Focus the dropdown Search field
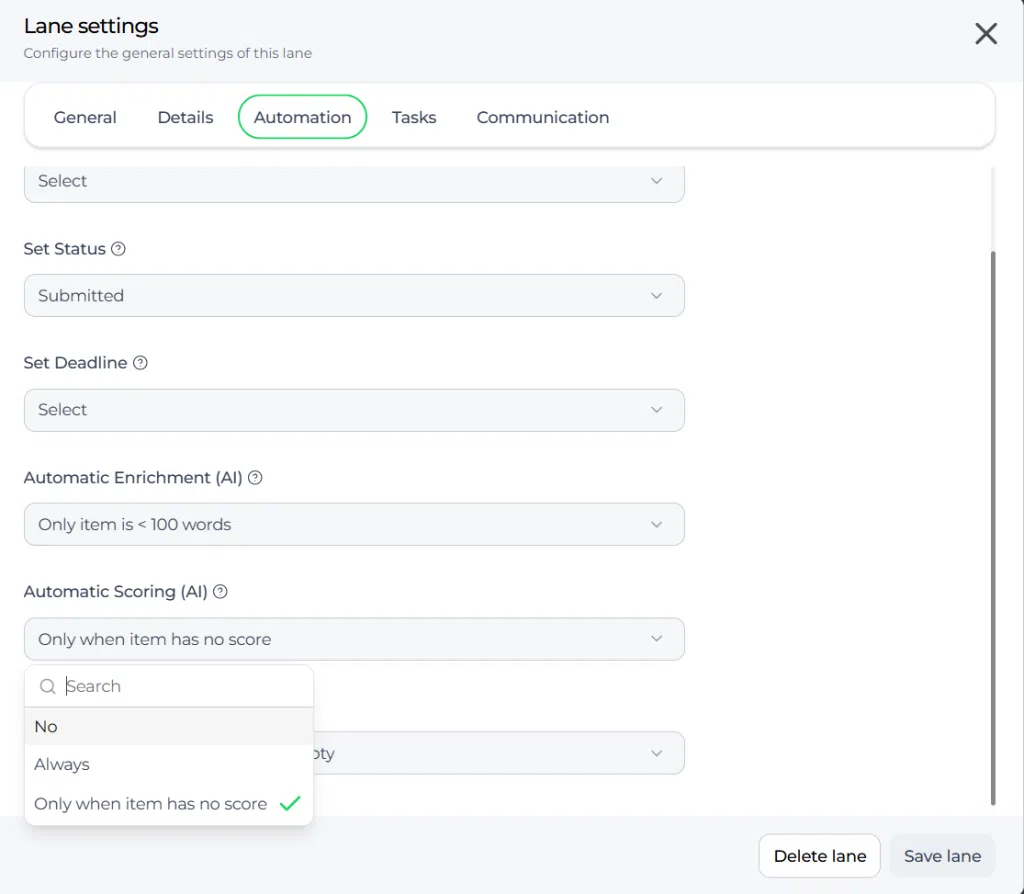Viewport: 1024px width, 894px height. click(169, 686)
